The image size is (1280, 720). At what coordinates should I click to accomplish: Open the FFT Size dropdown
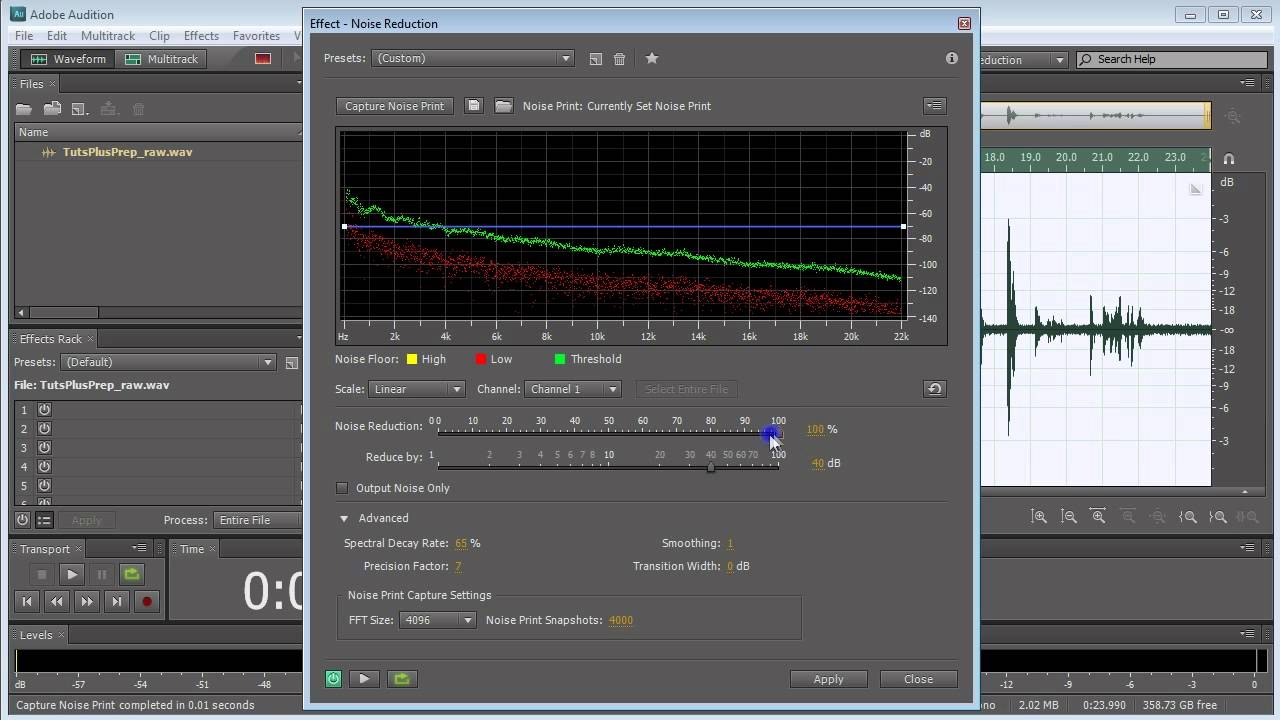click(x=438, y=620)
